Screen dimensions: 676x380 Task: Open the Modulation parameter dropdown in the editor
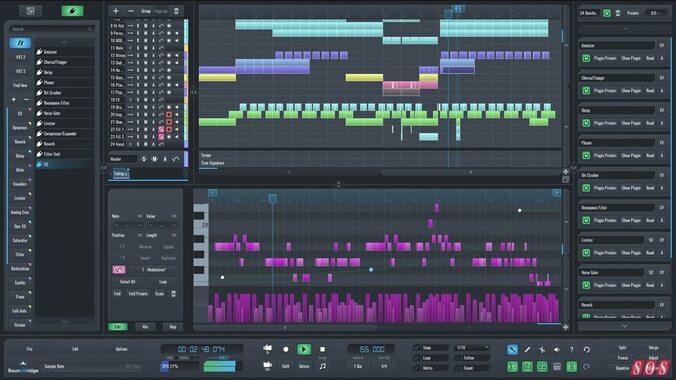(x=154, y=270)
